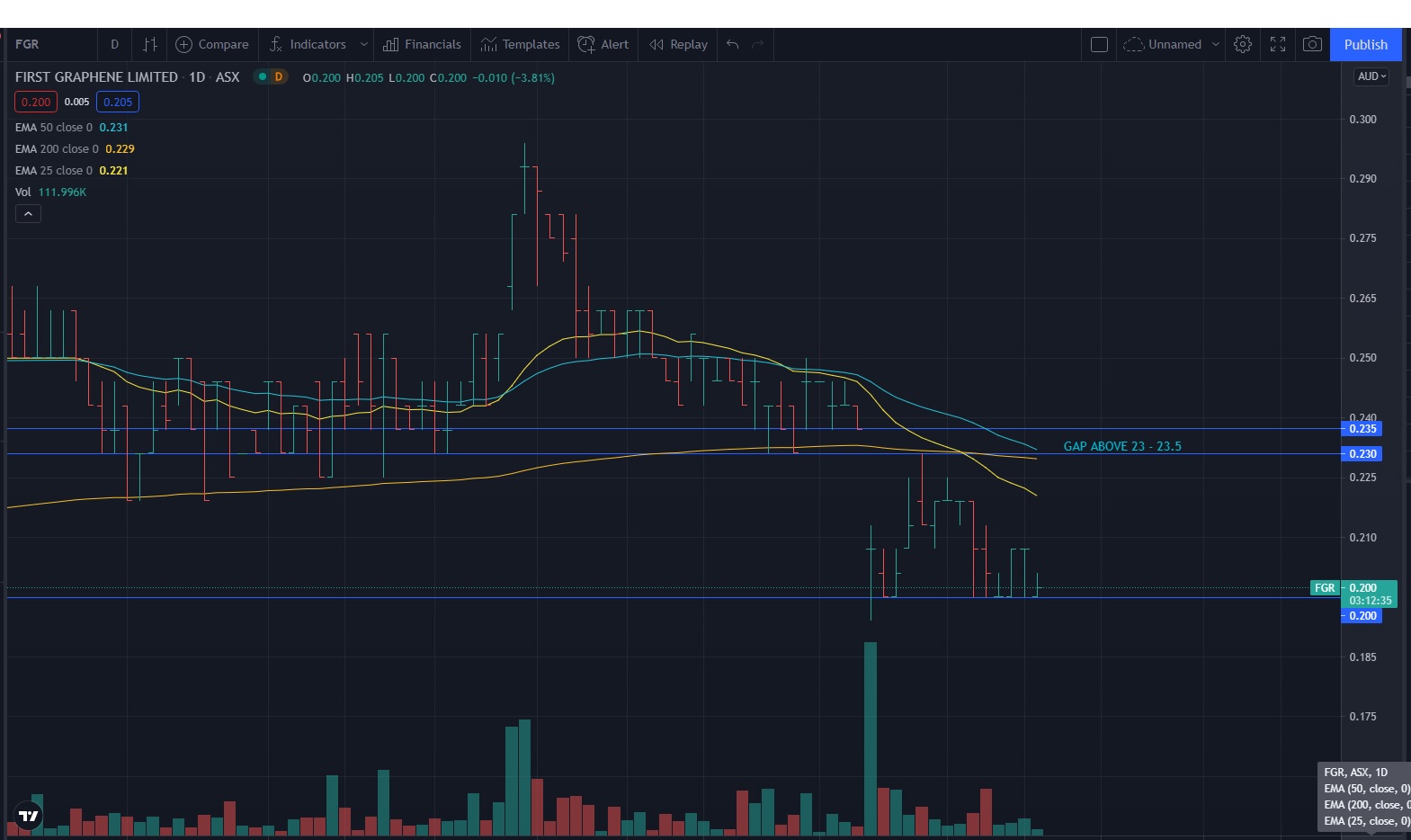
Task: Select the EMA 50 close indicator legend
Action: pyautogui.click(x=71, y=128)
